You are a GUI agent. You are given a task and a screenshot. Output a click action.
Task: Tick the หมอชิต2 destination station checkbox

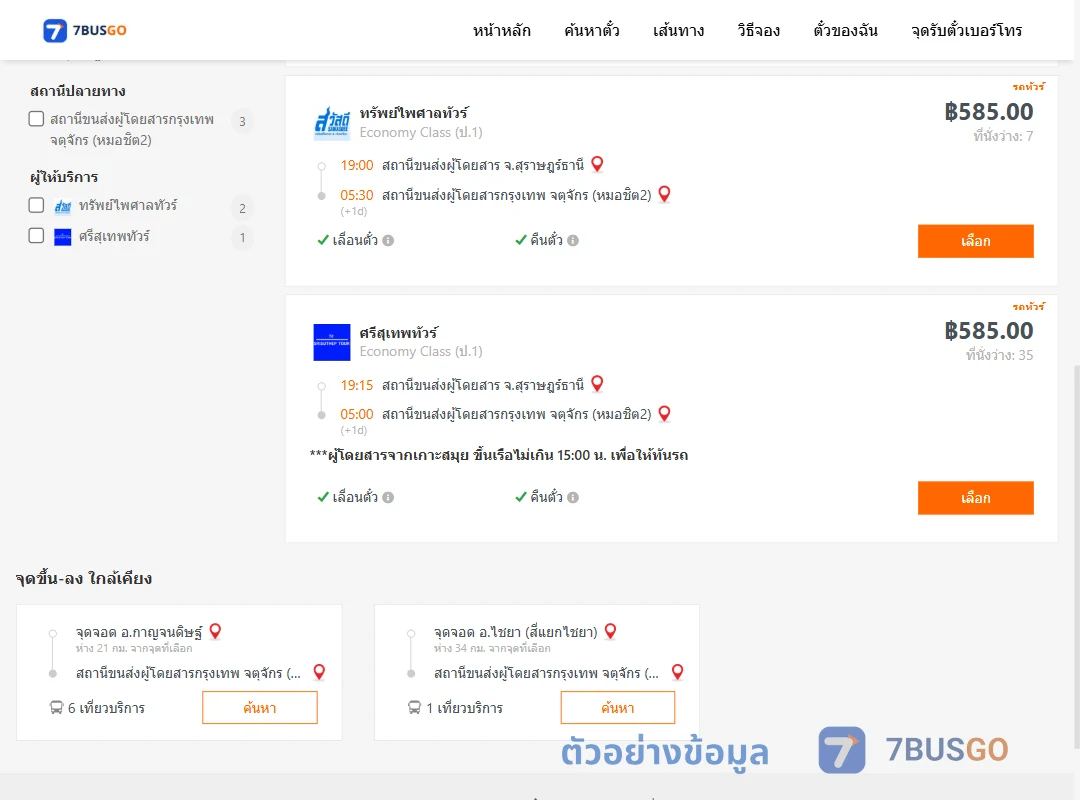37,119
